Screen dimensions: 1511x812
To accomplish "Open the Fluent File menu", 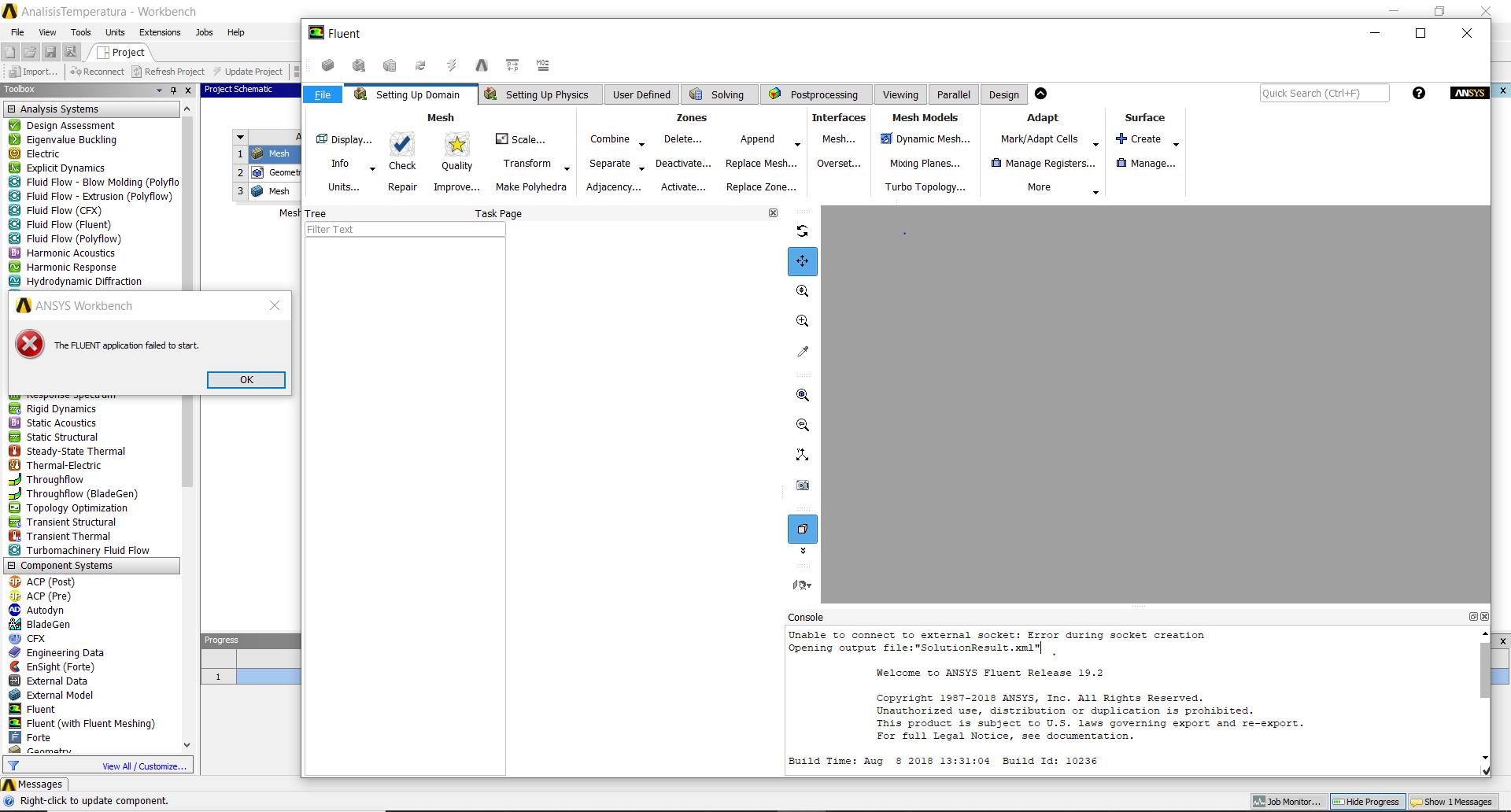I will click(x=323, y=94).
